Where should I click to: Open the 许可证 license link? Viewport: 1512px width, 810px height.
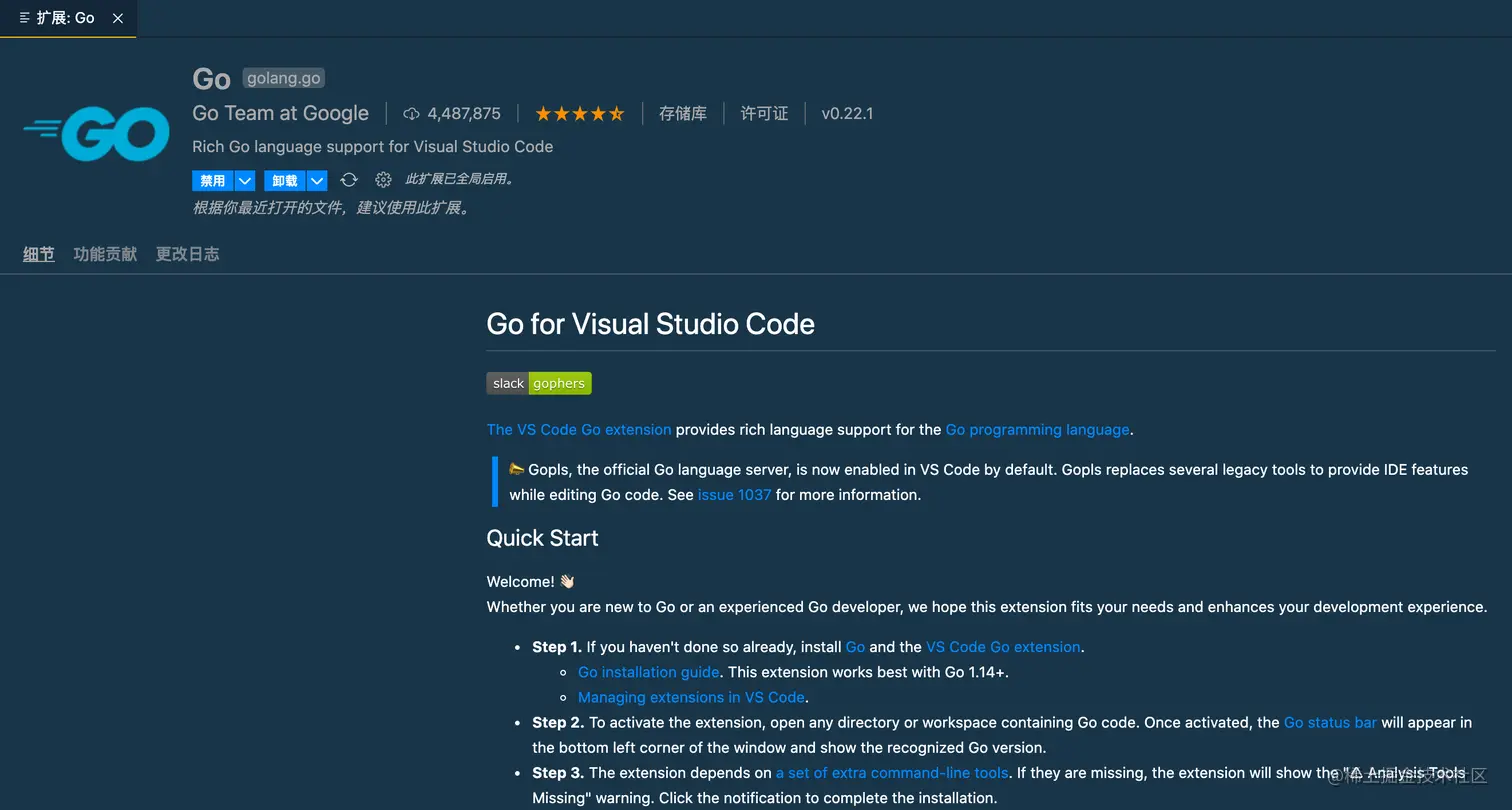coord(765,114)
